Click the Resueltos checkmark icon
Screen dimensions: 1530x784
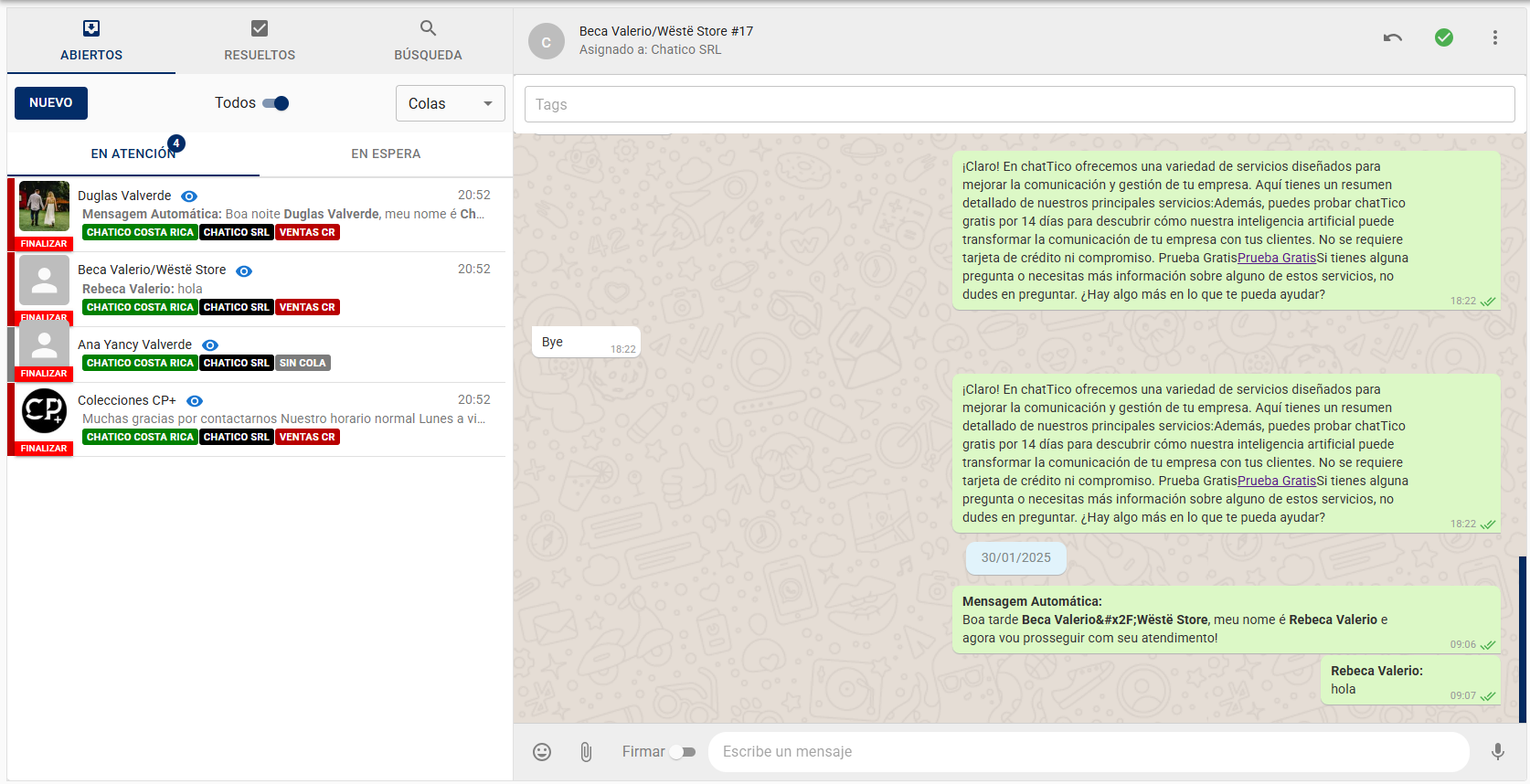(260, 28)
